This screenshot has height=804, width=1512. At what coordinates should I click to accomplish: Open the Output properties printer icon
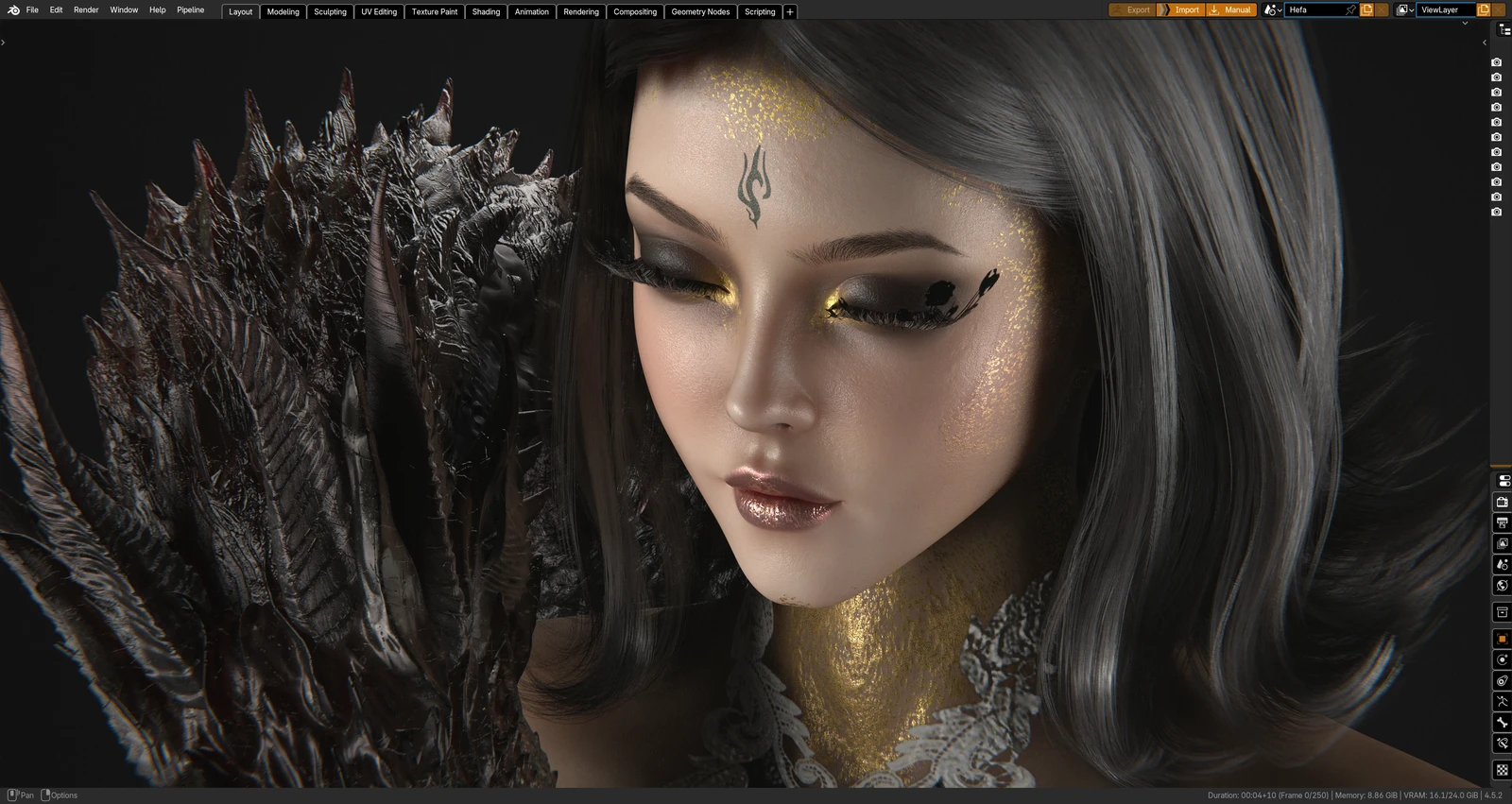click(x=1502, y=522)
